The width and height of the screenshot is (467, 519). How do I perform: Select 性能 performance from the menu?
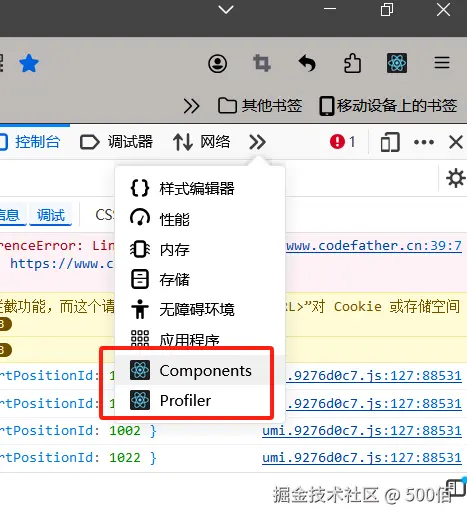tap(200, 219)
